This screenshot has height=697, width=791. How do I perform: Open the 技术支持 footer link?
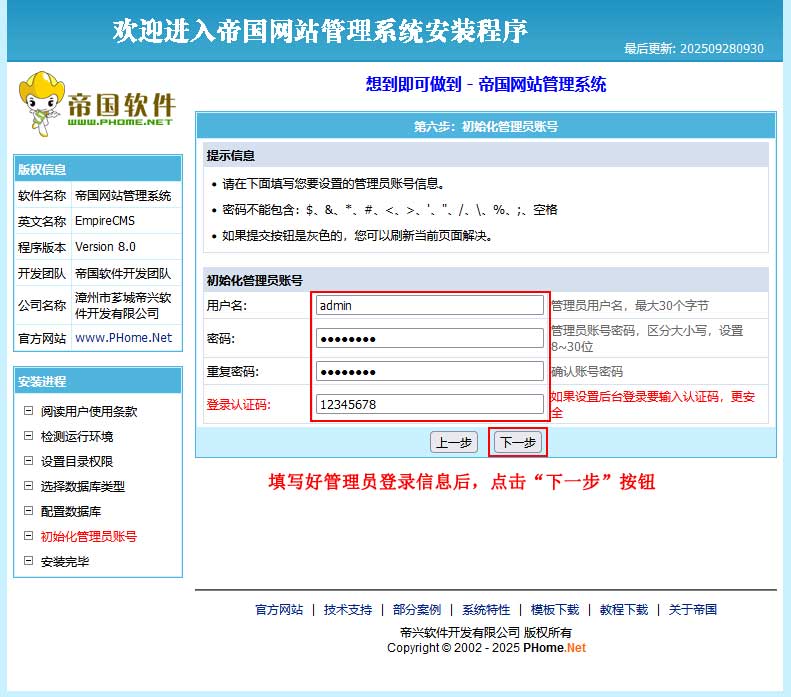[x=347, y=609]
